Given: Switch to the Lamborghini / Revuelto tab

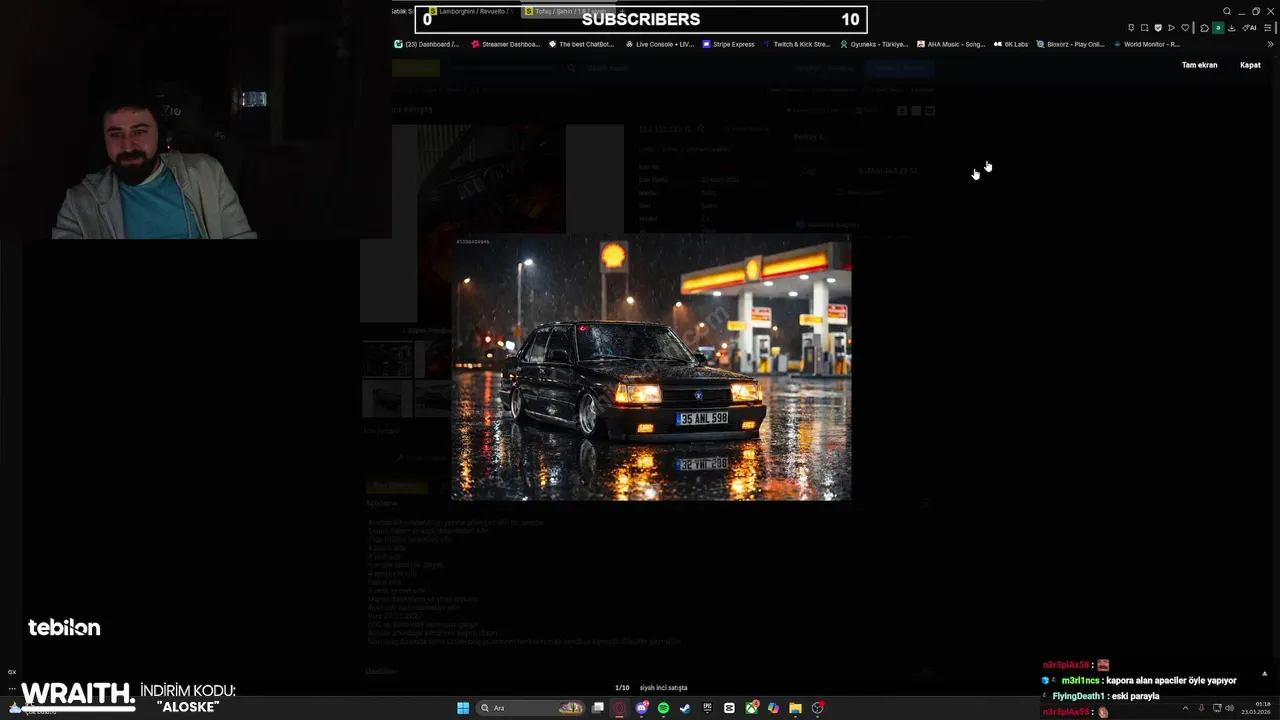Looking at the screenshot, I should point(470,11).
